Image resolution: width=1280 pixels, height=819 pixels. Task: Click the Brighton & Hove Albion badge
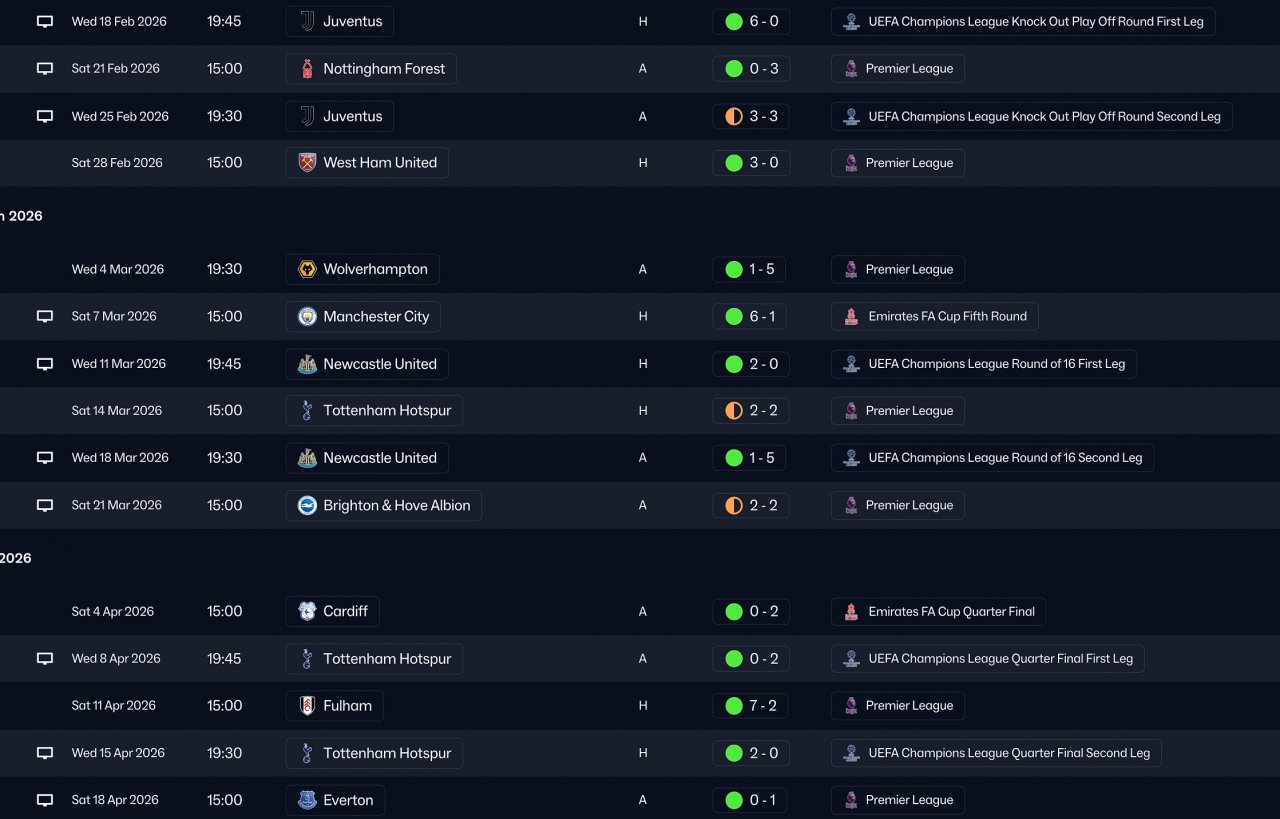(x=307, y=506)
